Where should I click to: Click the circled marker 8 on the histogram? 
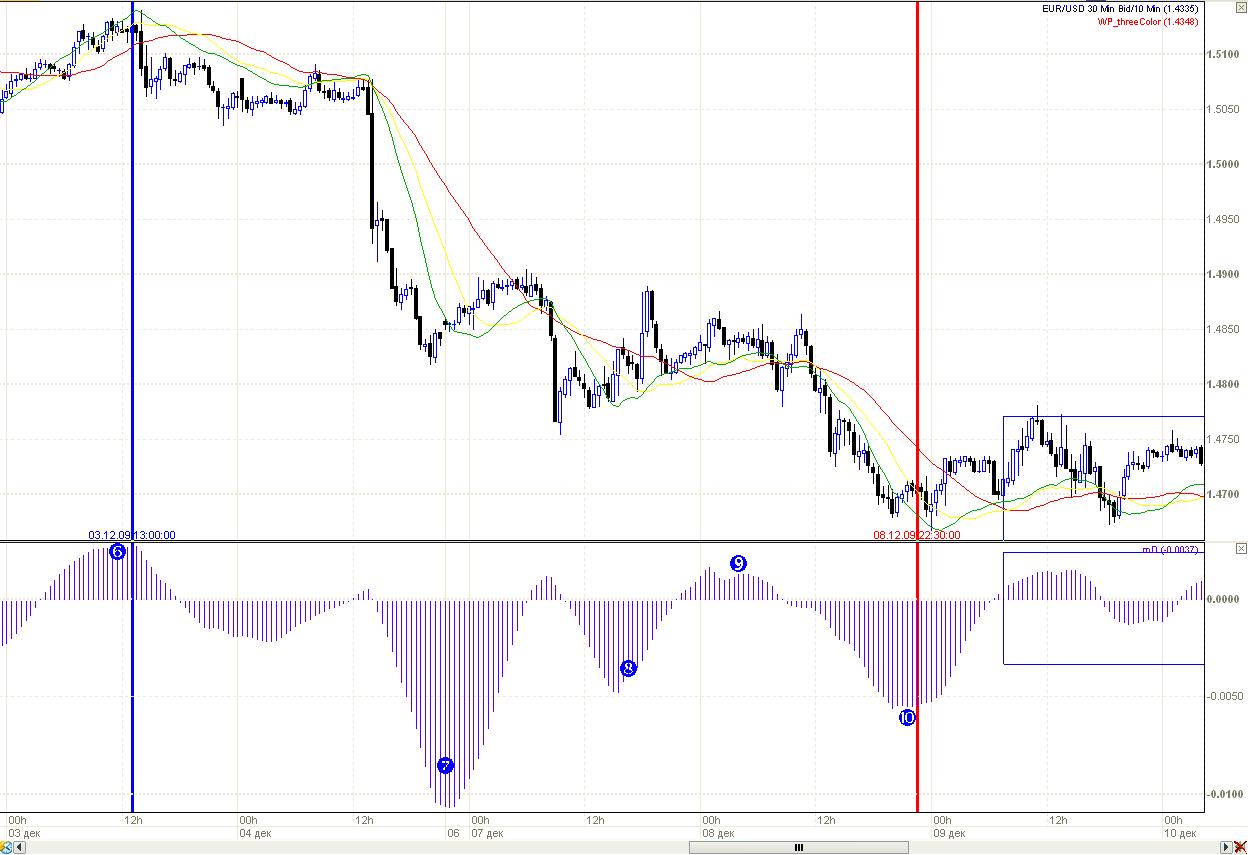[x=628, y=668]
